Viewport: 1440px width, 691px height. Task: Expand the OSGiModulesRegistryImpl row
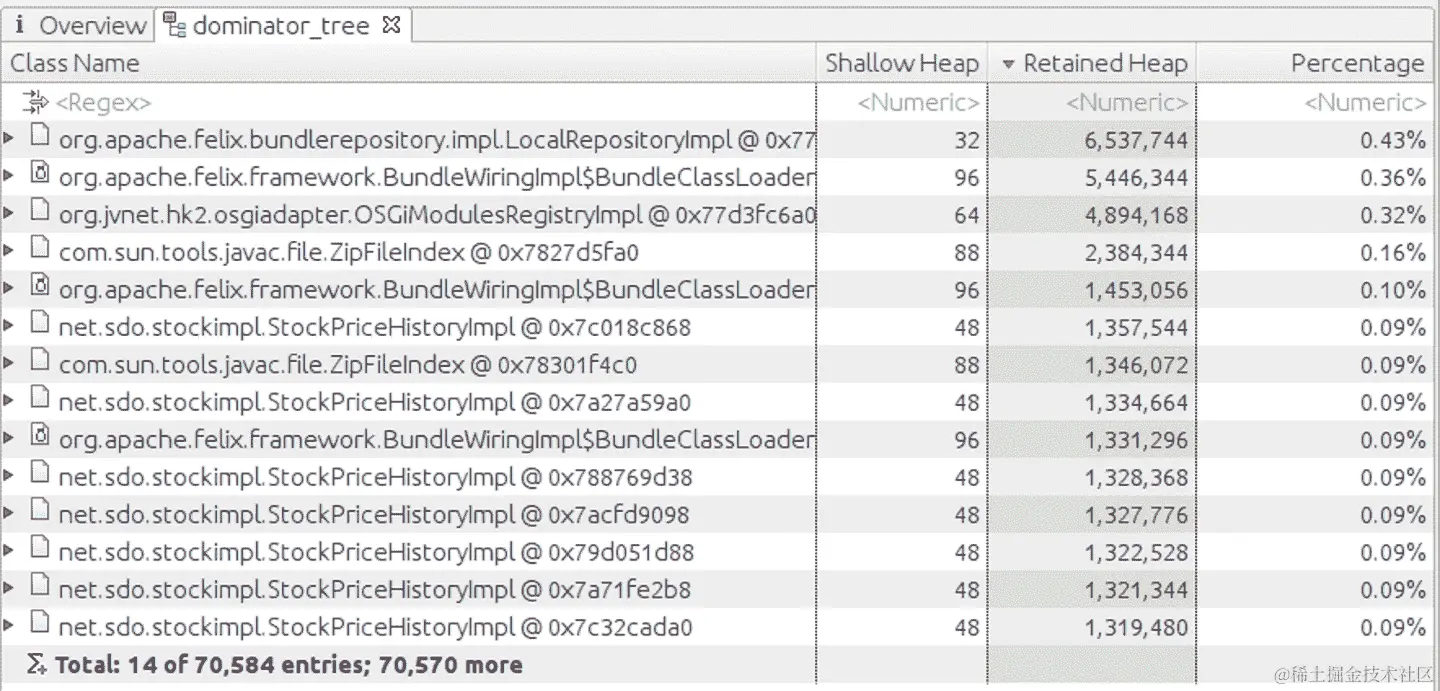(9, 213)
